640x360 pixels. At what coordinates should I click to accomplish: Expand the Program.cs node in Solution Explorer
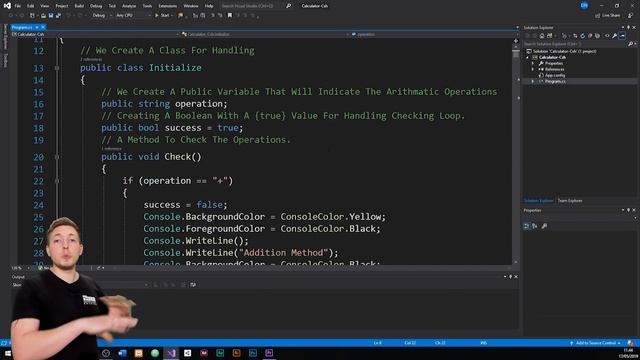(533, 82)
